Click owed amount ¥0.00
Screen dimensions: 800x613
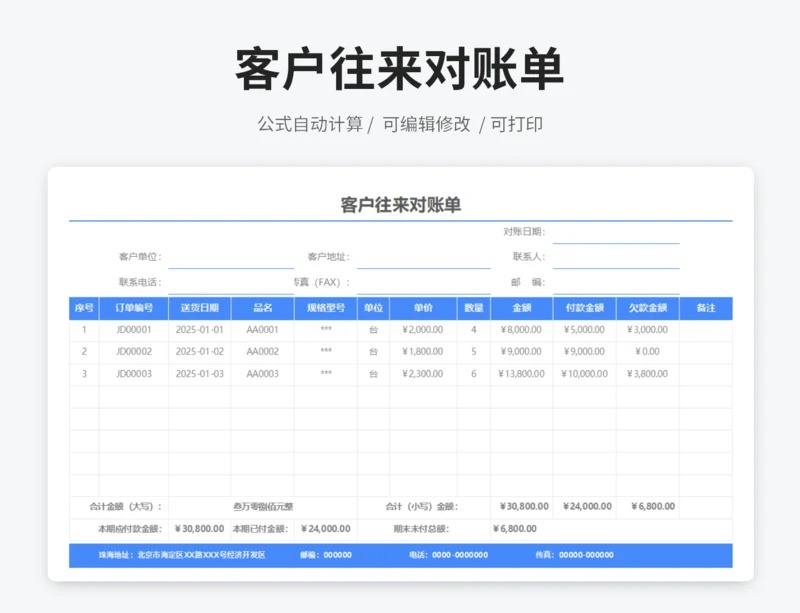coord(647,352)
